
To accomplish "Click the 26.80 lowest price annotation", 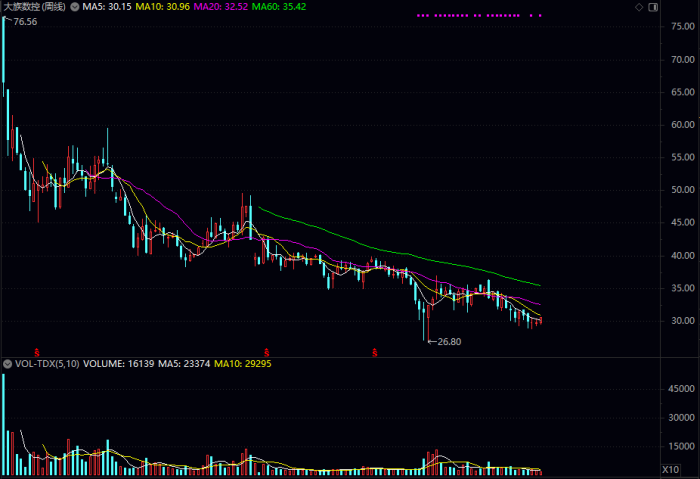I will point(450,341).
